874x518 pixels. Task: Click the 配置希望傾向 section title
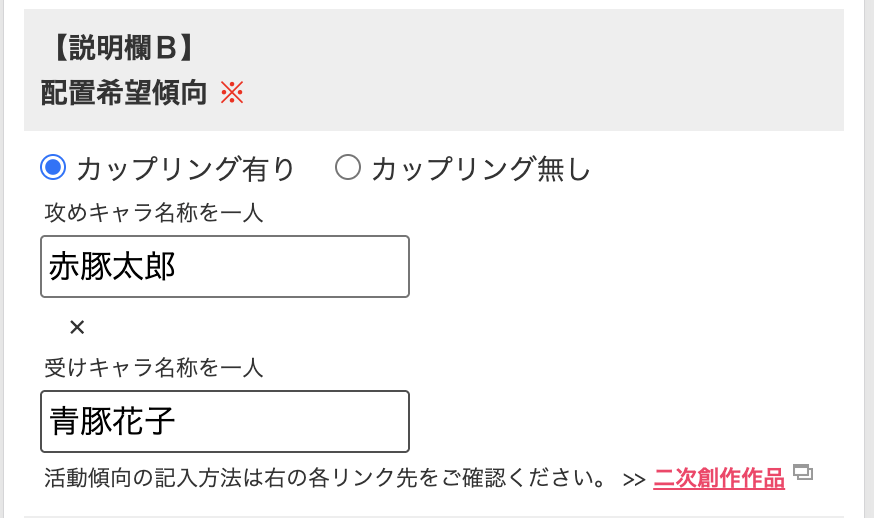coord(124,93)
